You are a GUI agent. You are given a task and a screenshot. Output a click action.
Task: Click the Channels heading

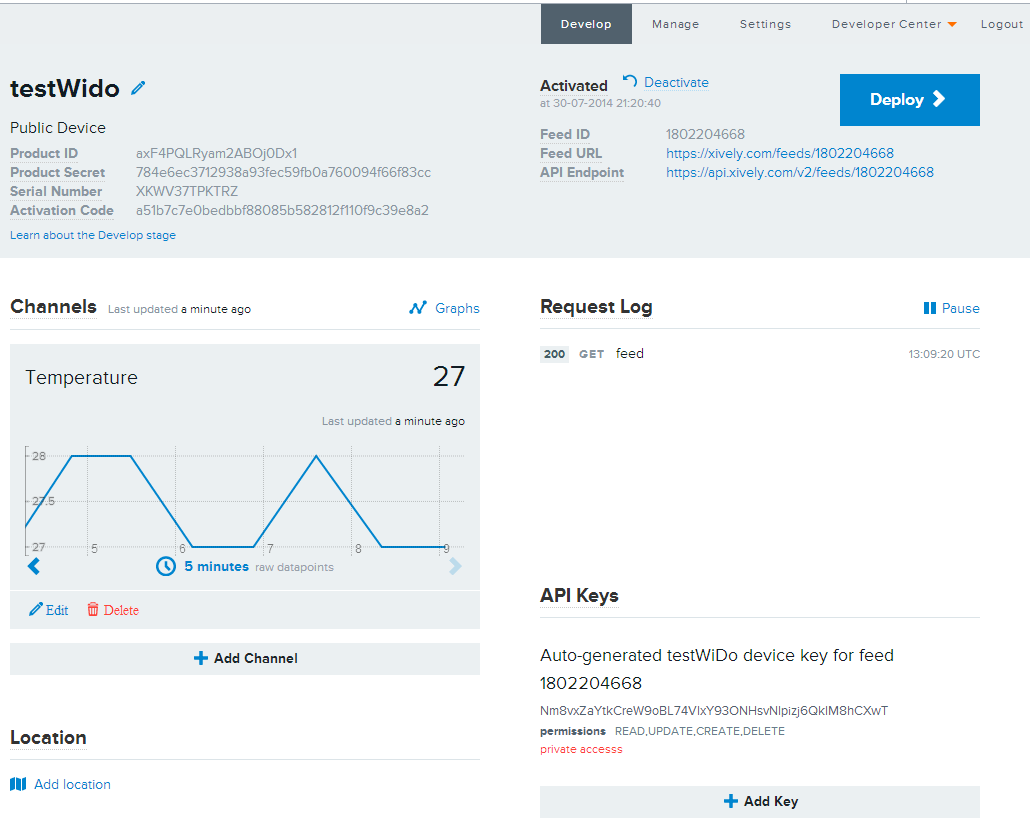pyautogui.click(x=53, y=307)
